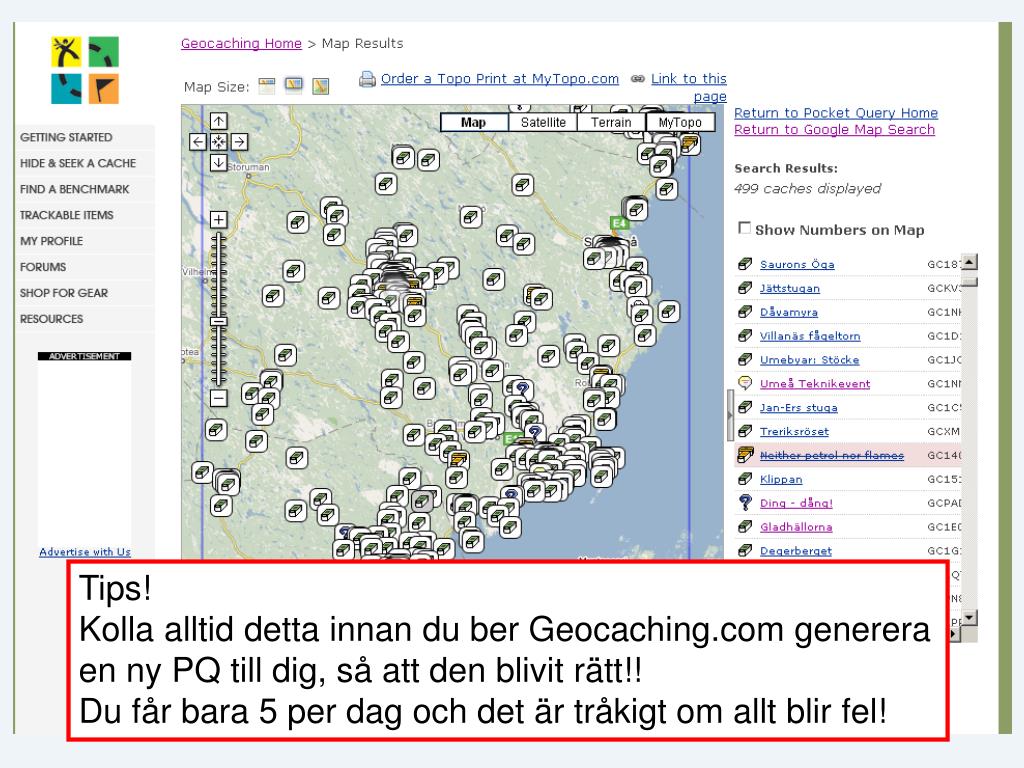Click the printer icon for Topo Print
Viewport: 1024px width, 768px height.
tap(368, 79)
